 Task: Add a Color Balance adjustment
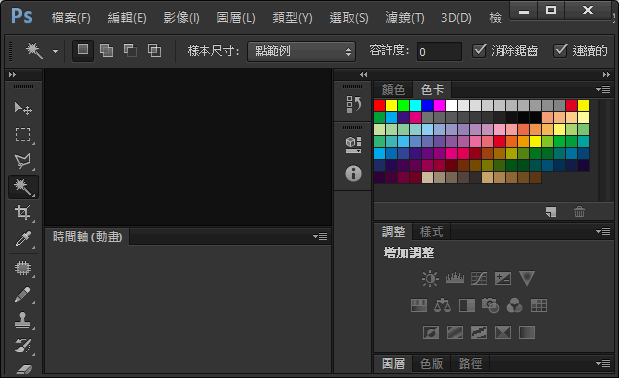(443, 305)
